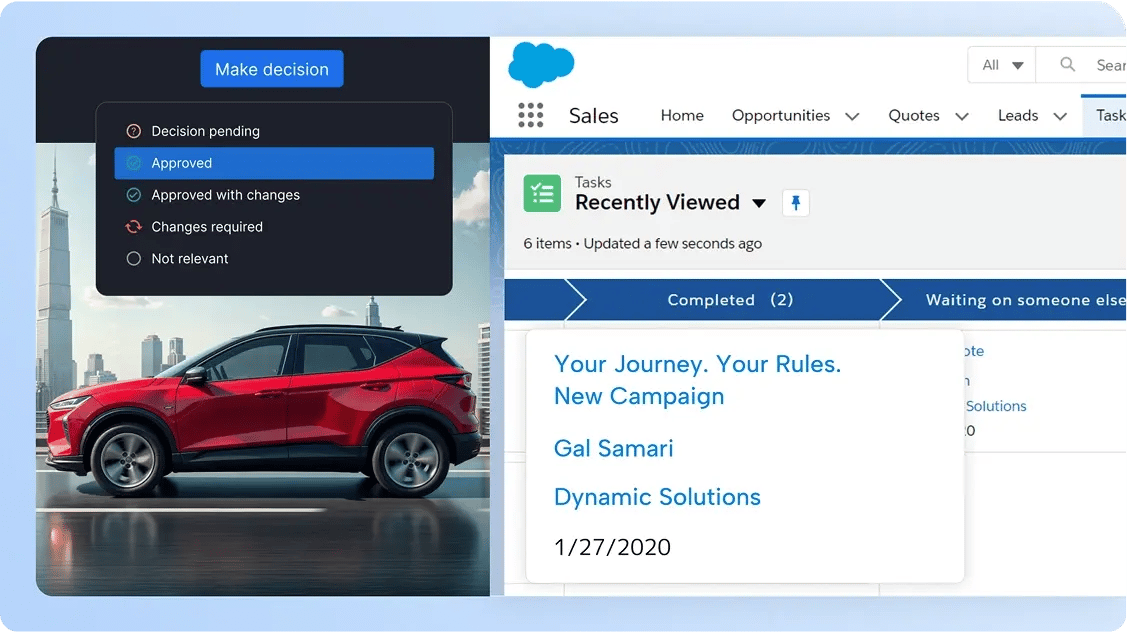Viewport: 1127px width, 632px height.
Task: Select the Decision pending option
Action: (x=204, y=131)
